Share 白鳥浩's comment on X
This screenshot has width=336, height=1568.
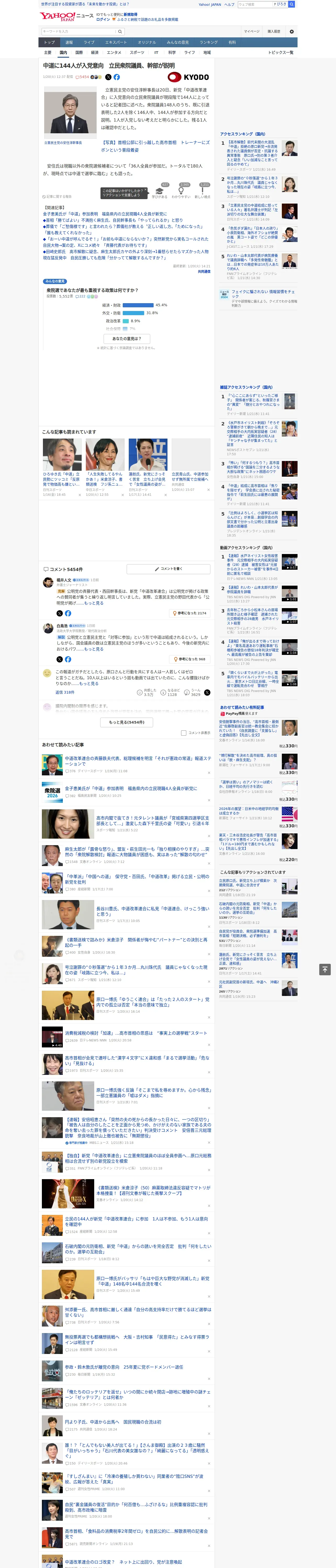(x=59, y=659)
